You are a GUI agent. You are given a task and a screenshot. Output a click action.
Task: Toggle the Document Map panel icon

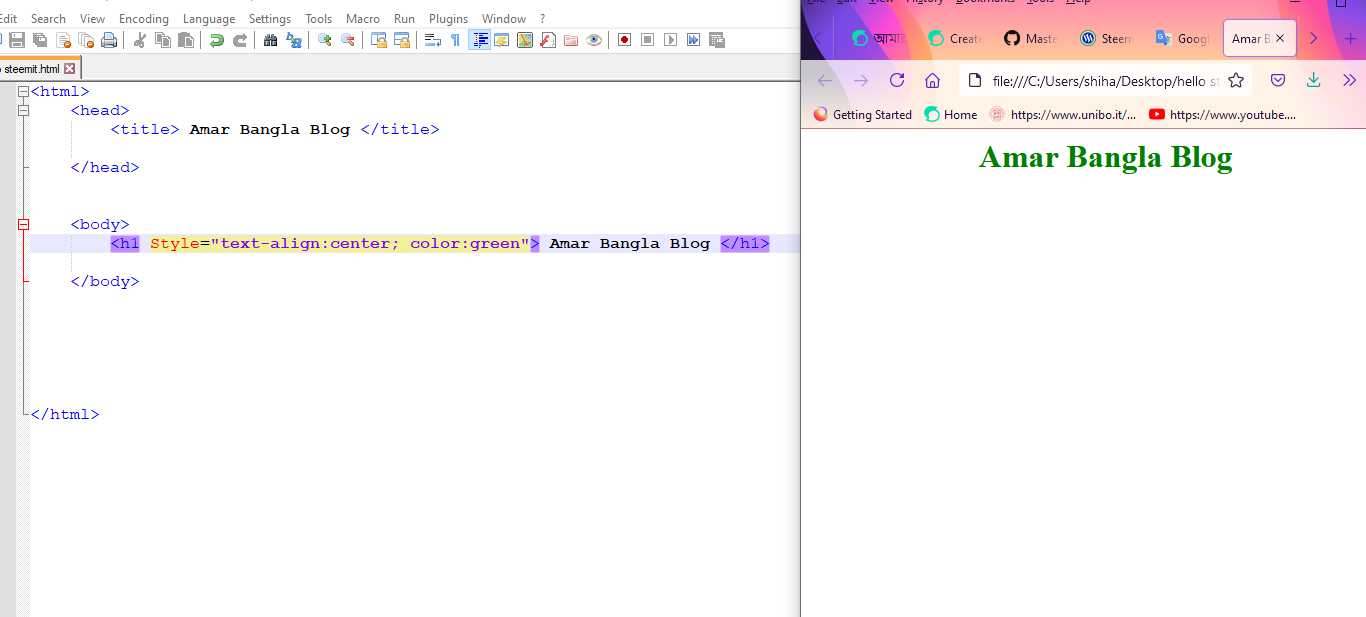[x=525, y=40]
